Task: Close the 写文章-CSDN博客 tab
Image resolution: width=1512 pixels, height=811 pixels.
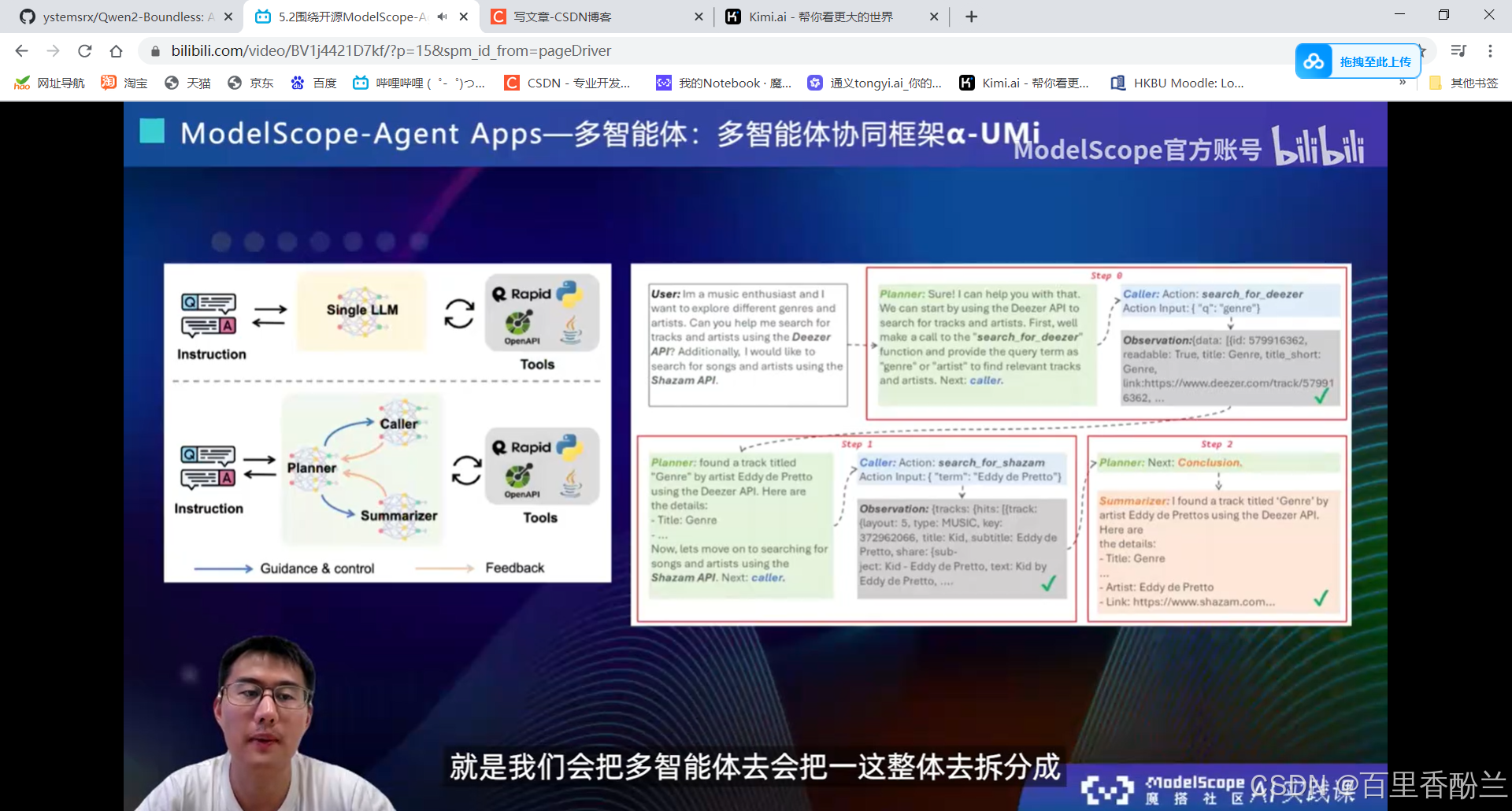Action: point(699,17)
